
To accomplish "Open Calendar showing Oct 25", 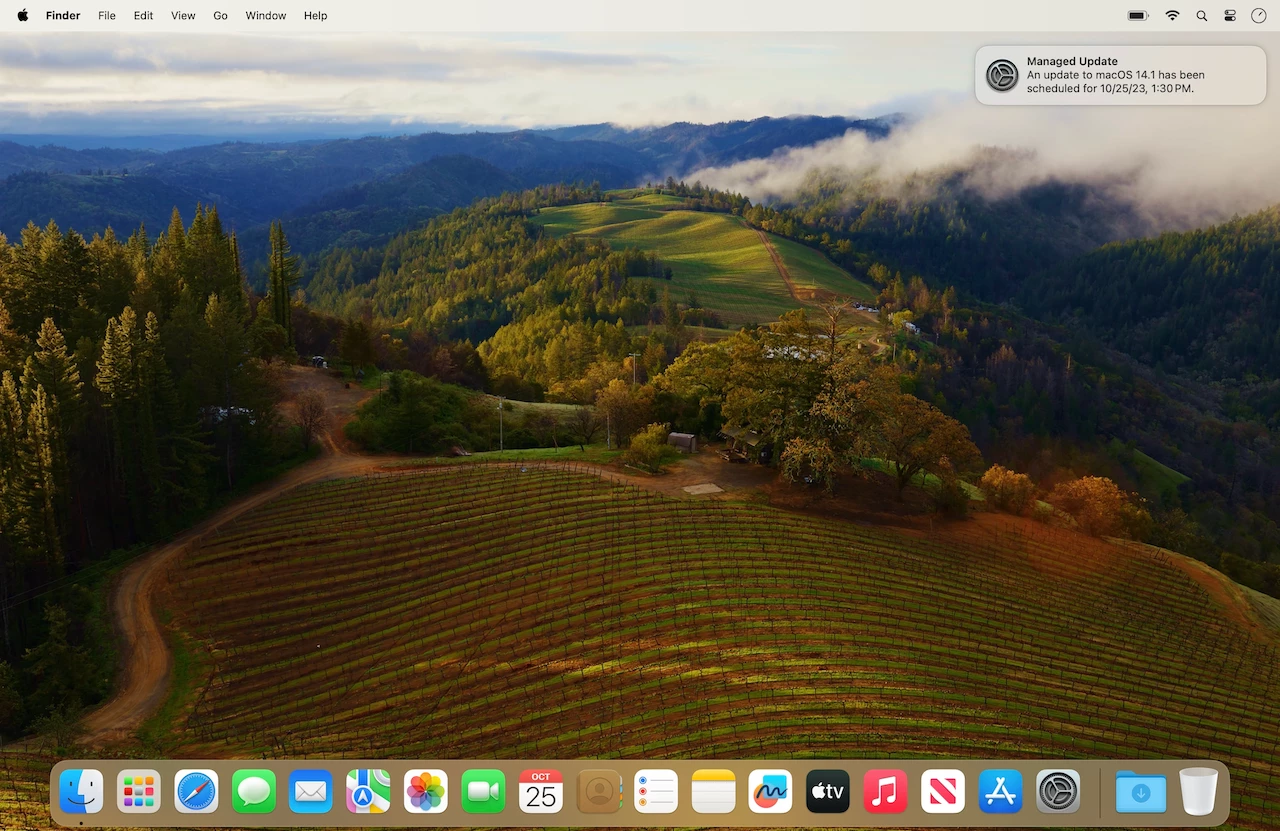I will tap(541, 791).
